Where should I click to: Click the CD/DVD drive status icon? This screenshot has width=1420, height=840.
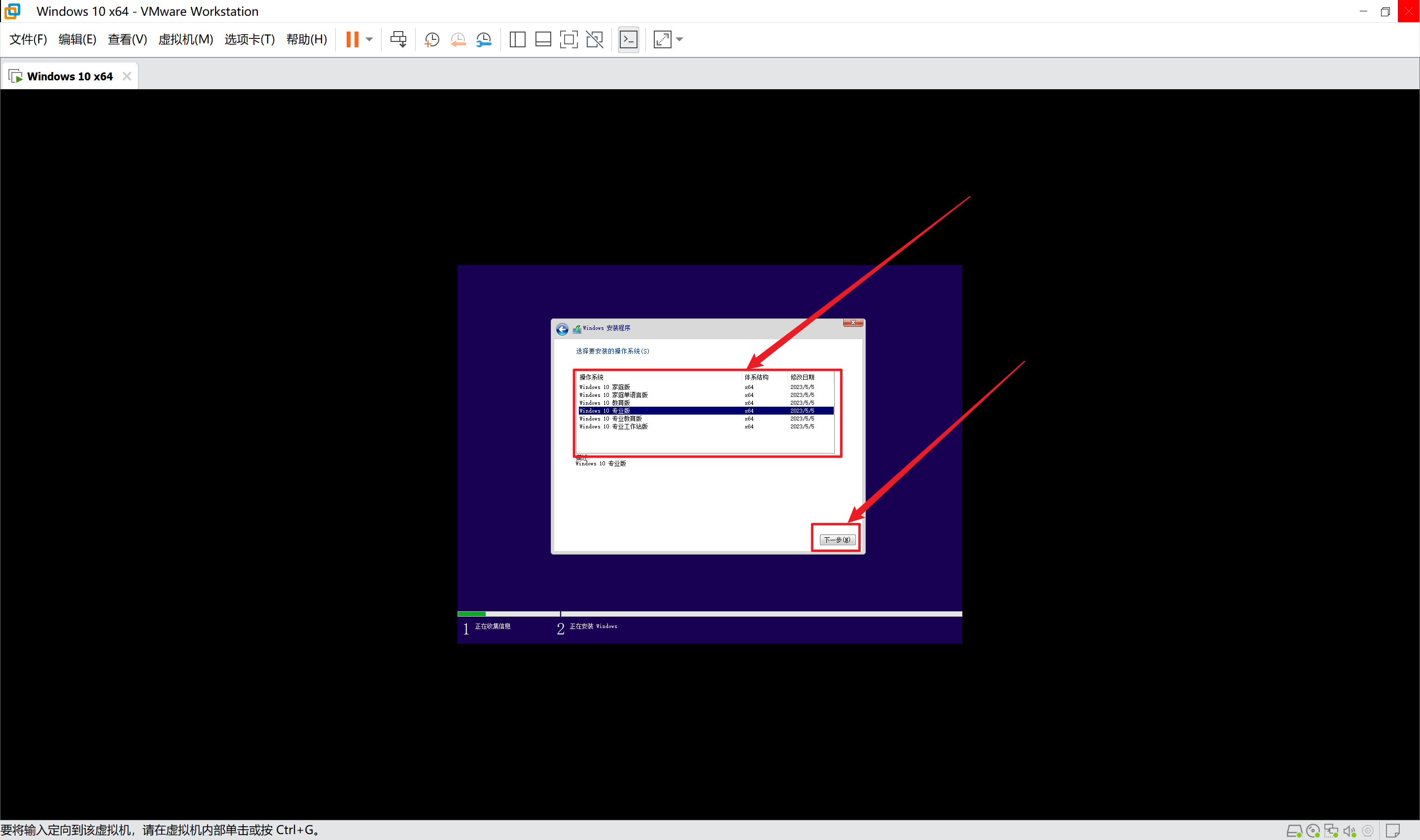pyautogui.click(x=1313, y=830)
